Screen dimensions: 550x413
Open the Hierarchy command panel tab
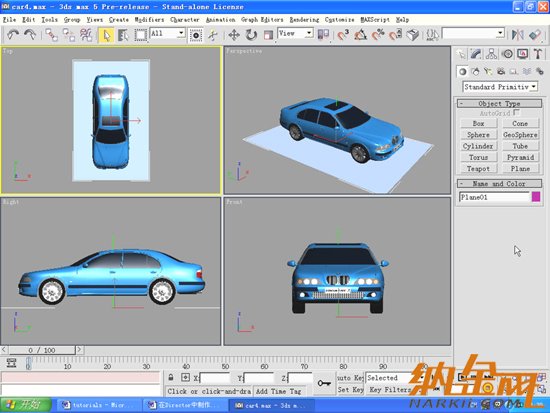pos(491,54)
